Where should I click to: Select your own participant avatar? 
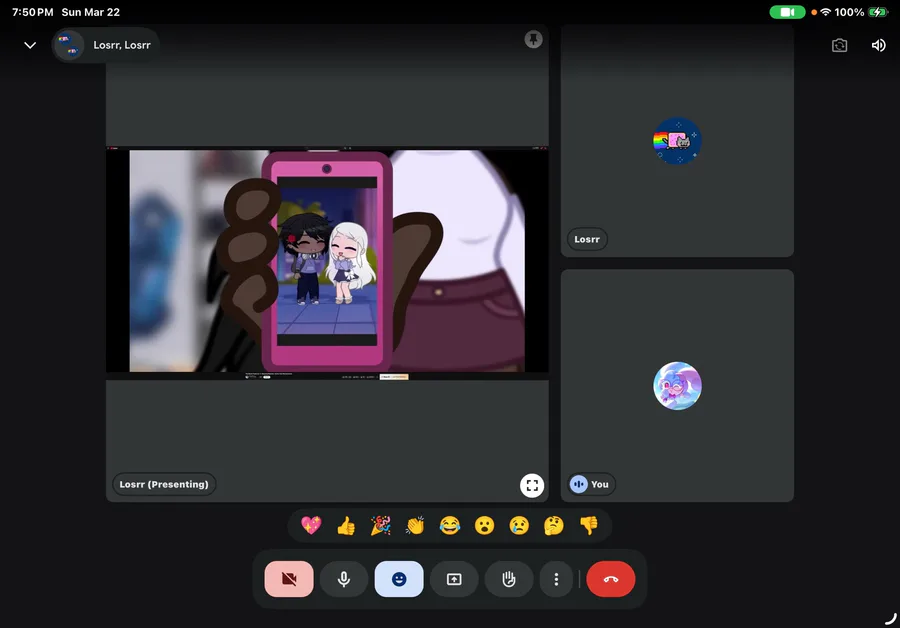click(x=677, y=386)
